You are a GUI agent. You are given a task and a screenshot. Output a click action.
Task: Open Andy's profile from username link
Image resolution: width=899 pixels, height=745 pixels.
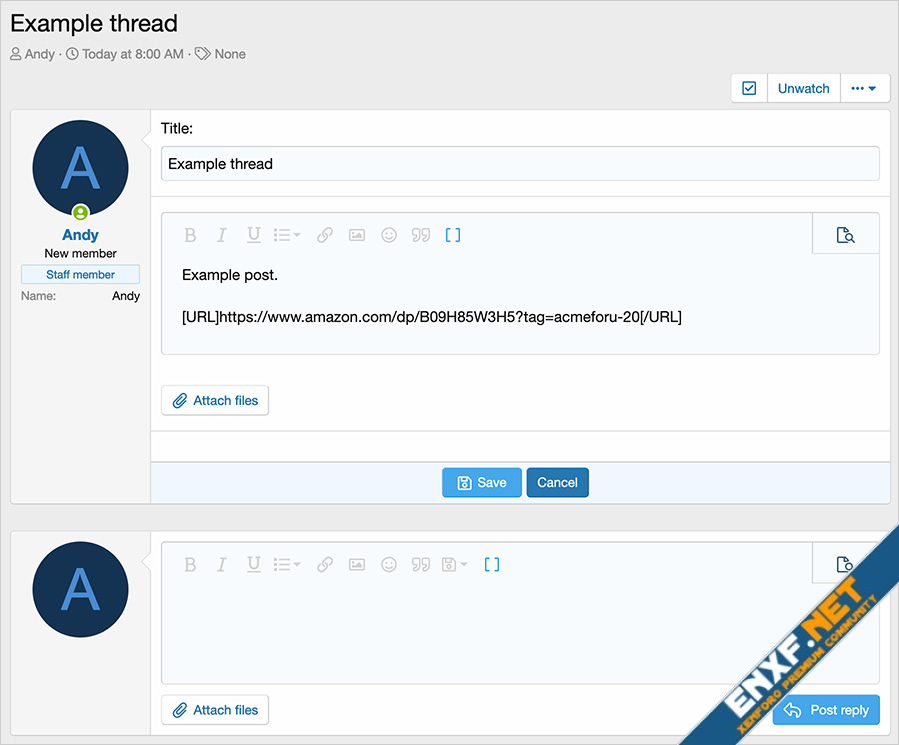(x=80, y=234)
